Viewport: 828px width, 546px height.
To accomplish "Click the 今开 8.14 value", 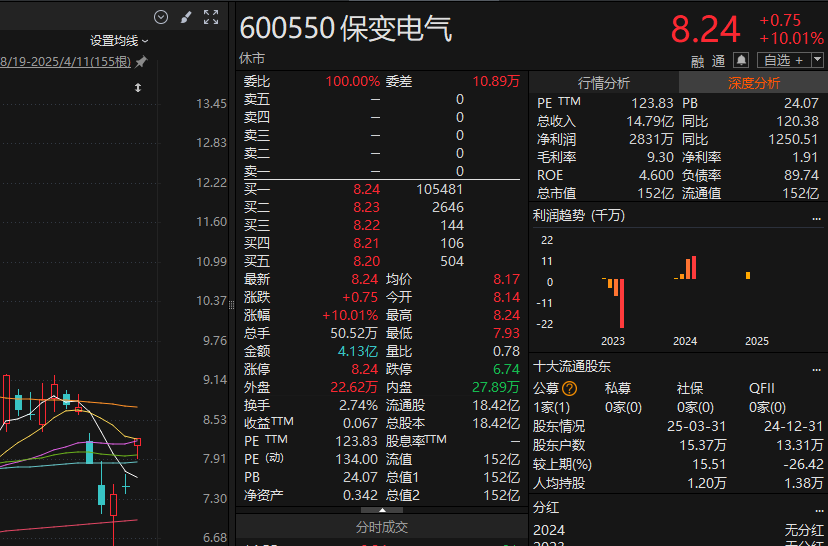I will pos(506,297).
